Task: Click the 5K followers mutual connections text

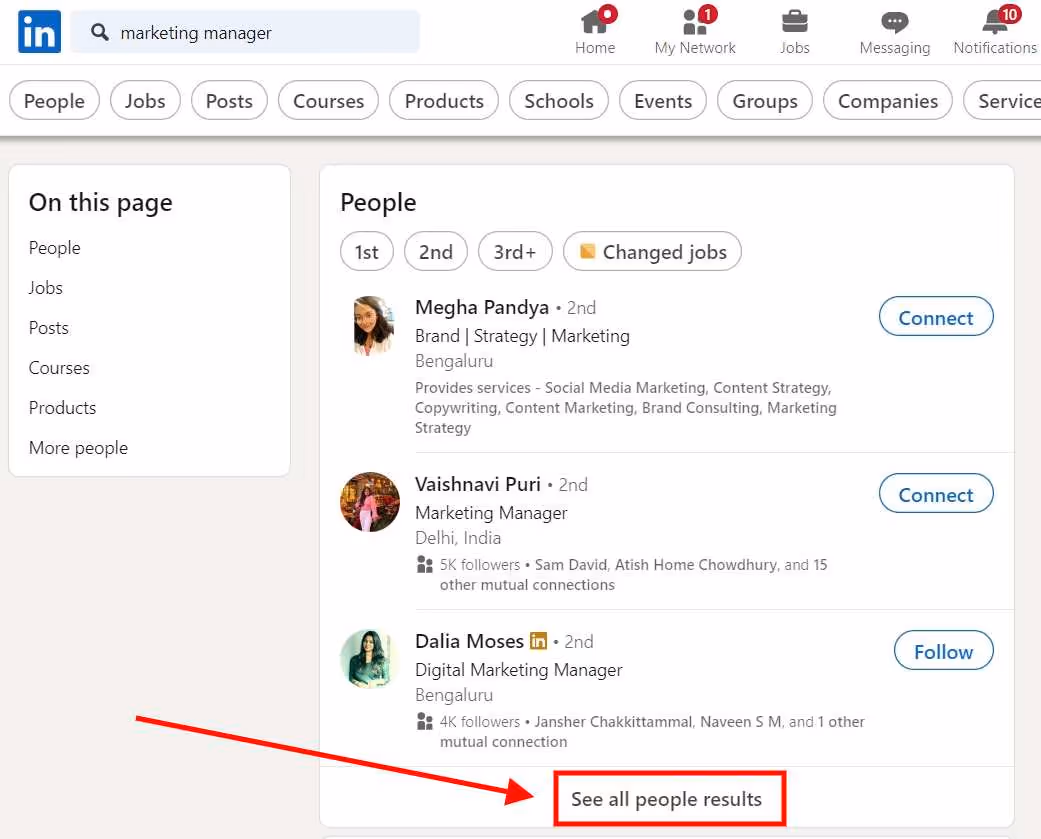Action: point(633,575)
